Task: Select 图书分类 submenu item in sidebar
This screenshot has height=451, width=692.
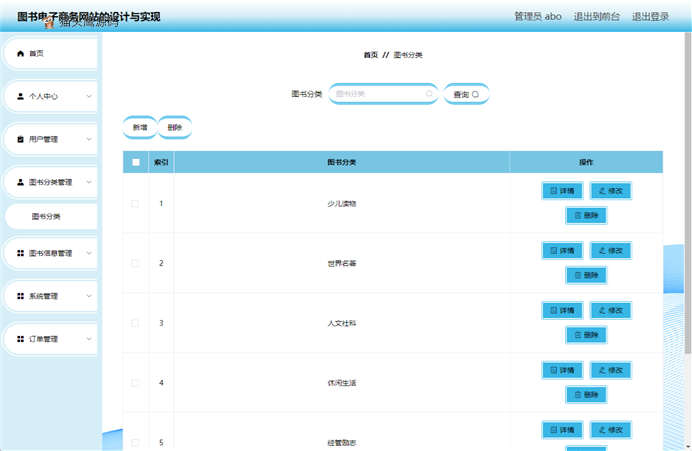Action: pyautogui.click(x=51, y=216)
